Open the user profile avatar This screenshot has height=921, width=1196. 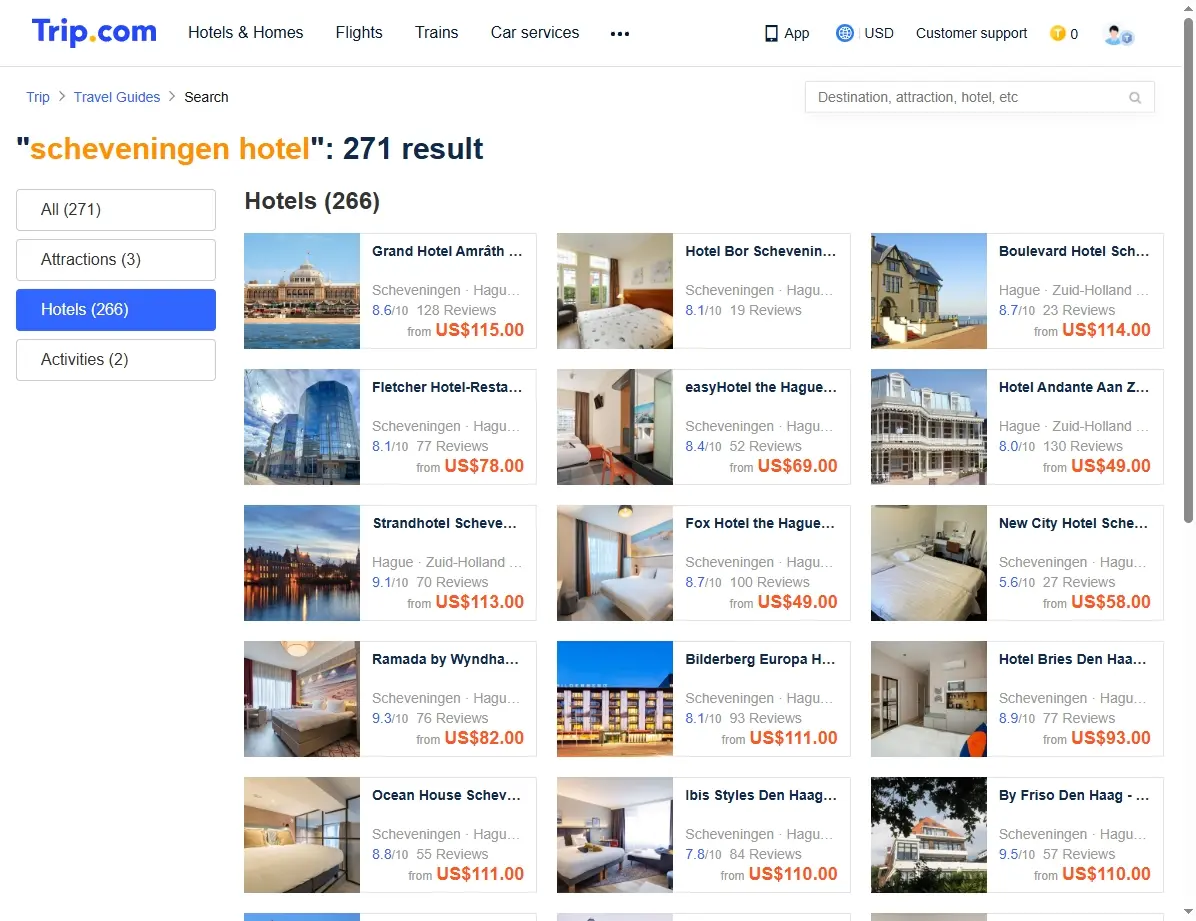point(1118,34)
